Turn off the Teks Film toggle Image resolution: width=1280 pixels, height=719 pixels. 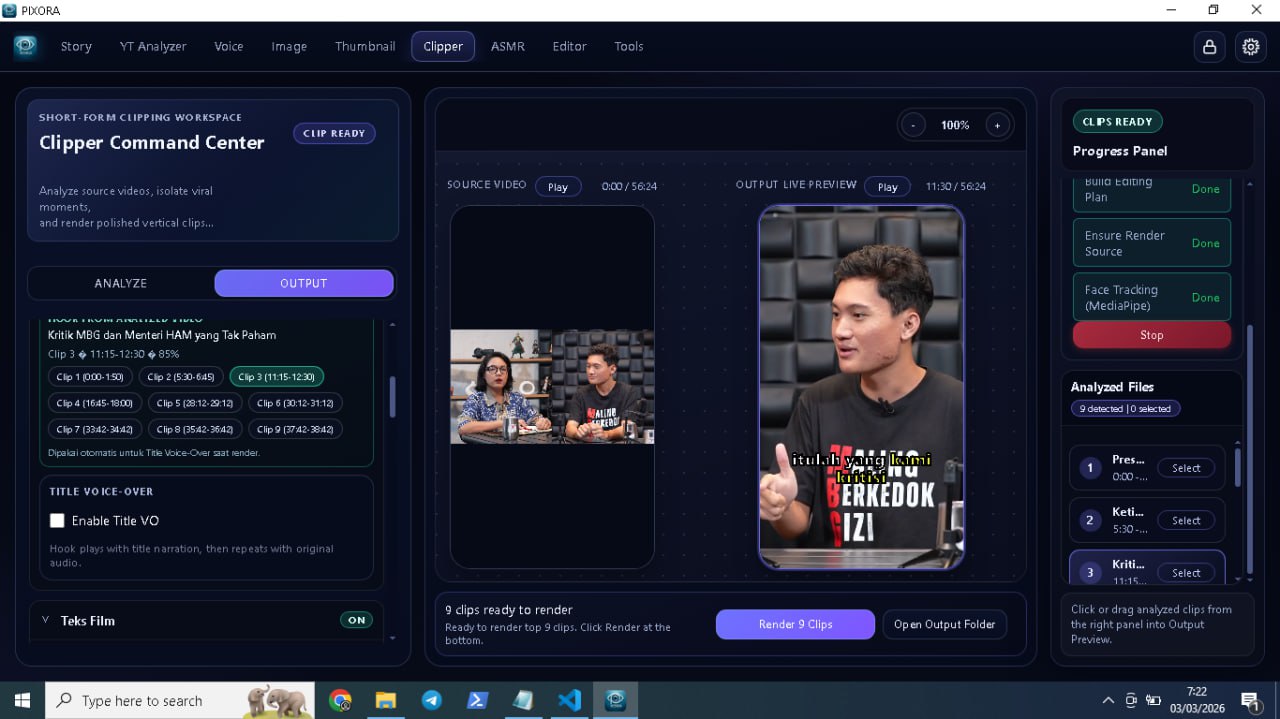pos(356,620)
